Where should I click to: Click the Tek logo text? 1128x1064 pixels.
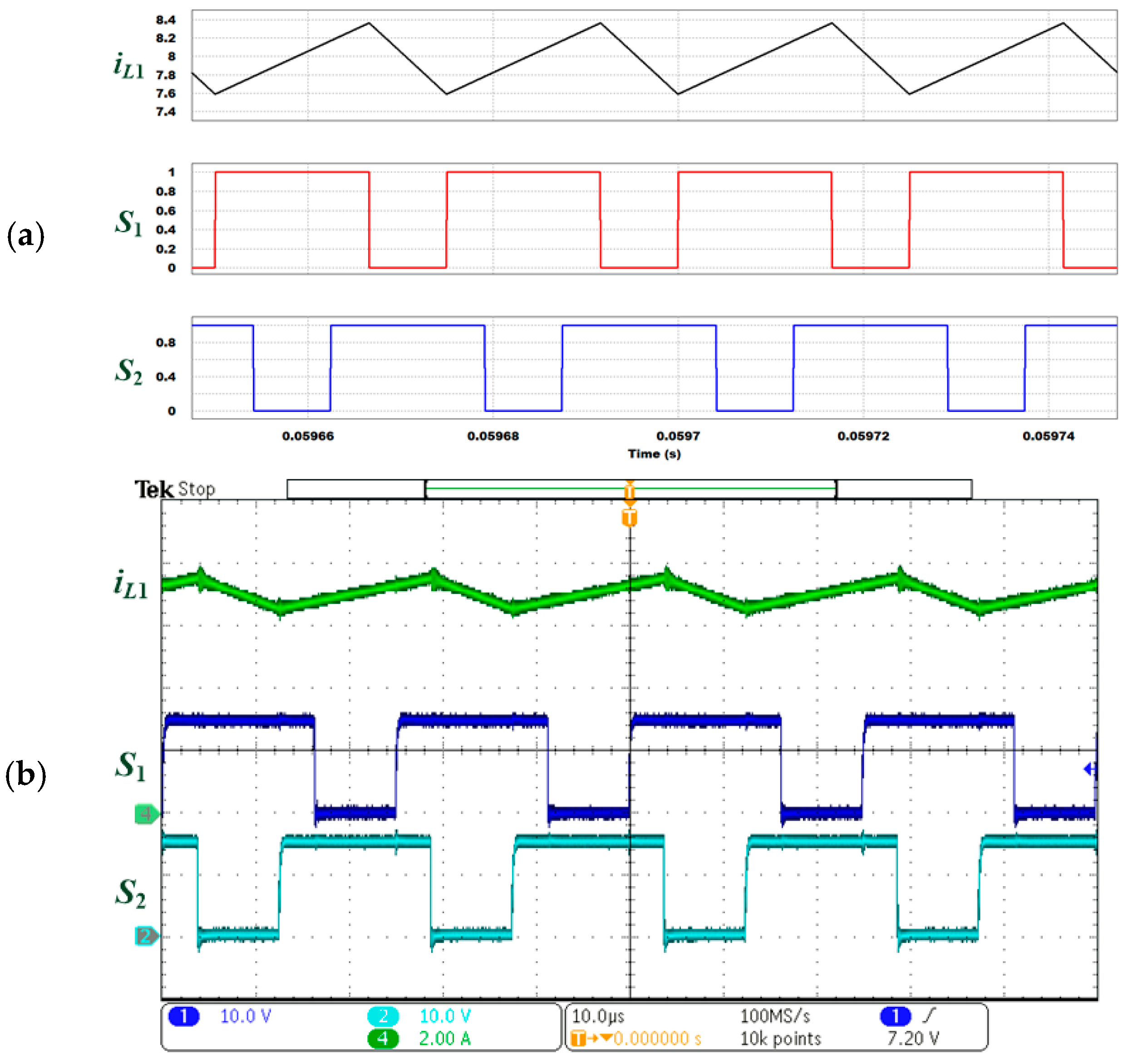click(153, 489)
